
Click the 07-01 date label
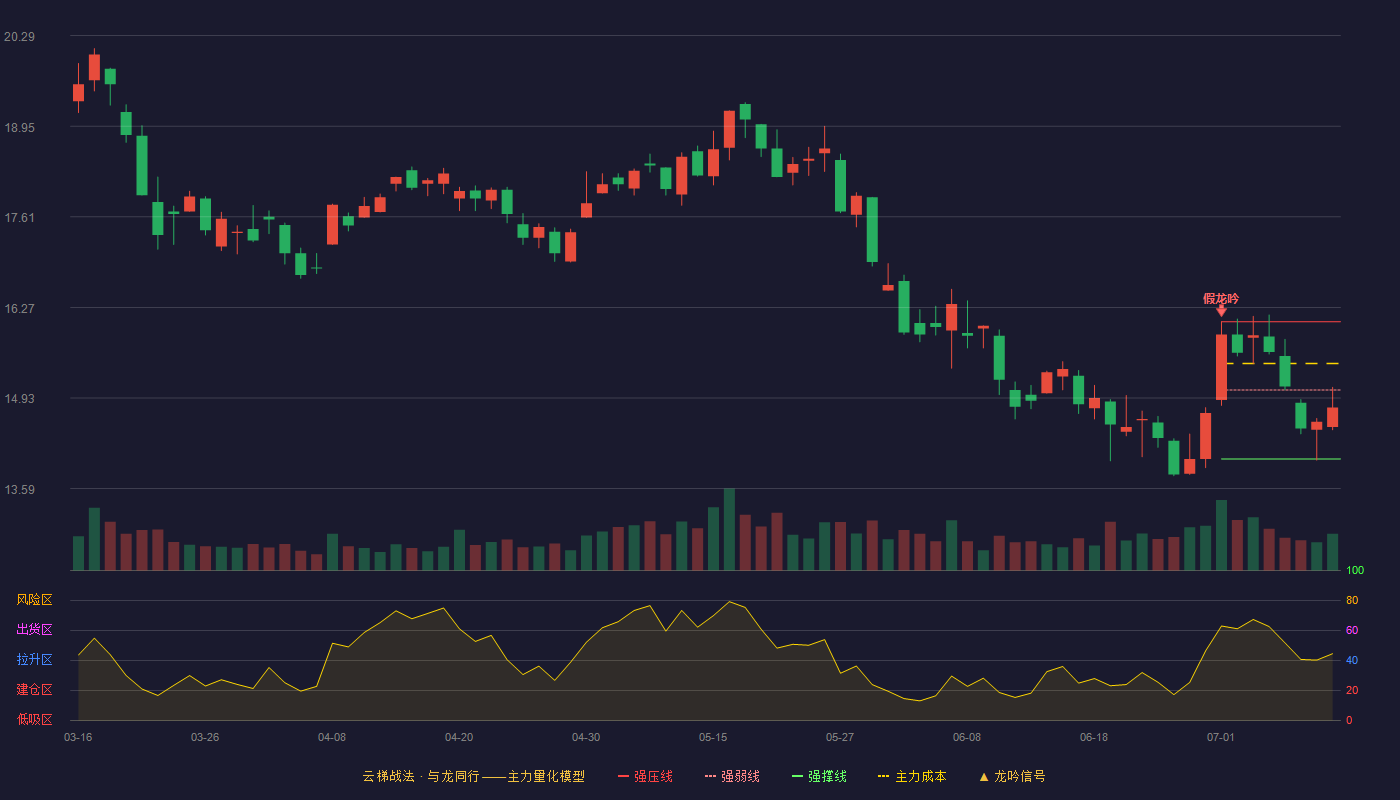click(x=1221, y=737)
